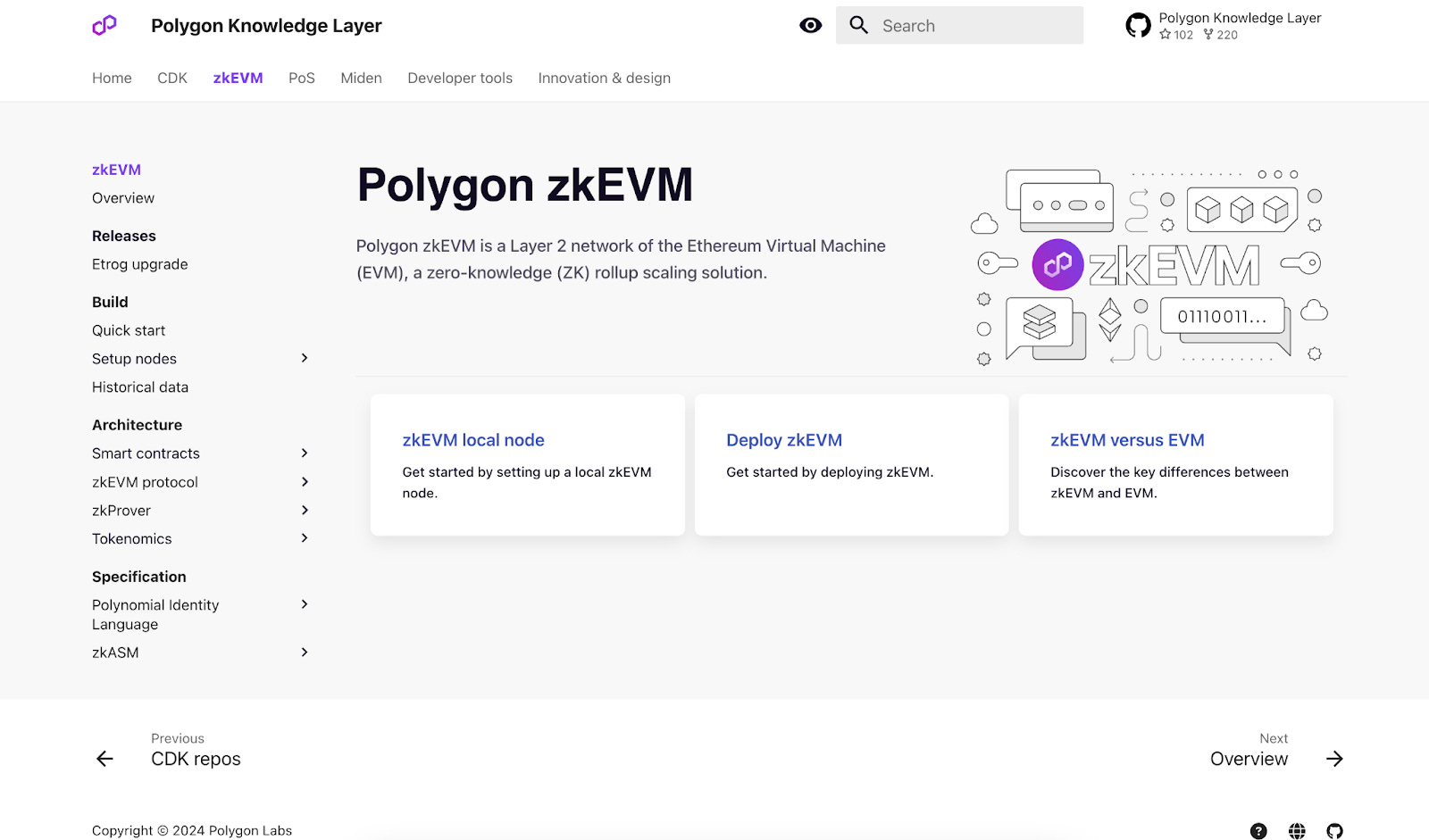
Task: Expand Polynomial Identity Language chevron
Action: tap(305, 604)
